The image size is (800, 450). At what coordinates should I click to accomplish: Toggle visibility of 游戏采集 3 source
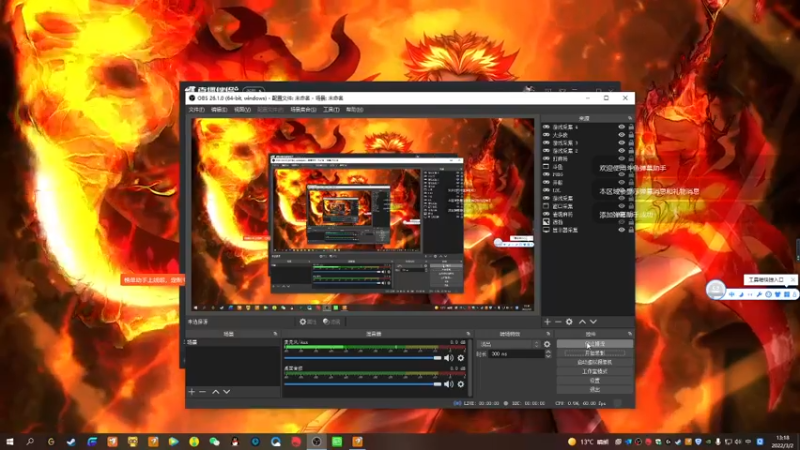pyautogui.click(x=621, y=143)
